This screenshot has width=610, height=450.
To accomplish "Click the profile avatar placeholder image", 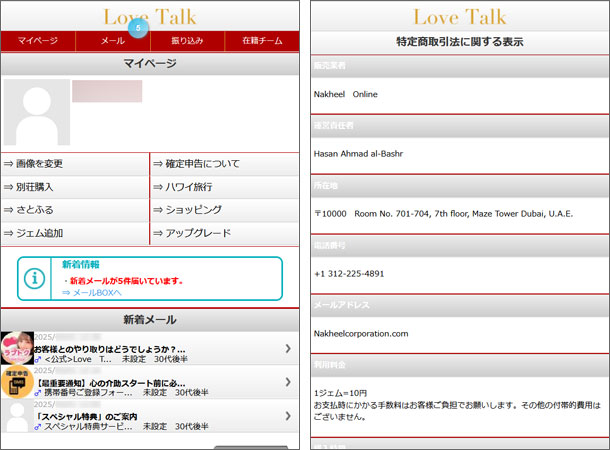I will tap(36, 113).
